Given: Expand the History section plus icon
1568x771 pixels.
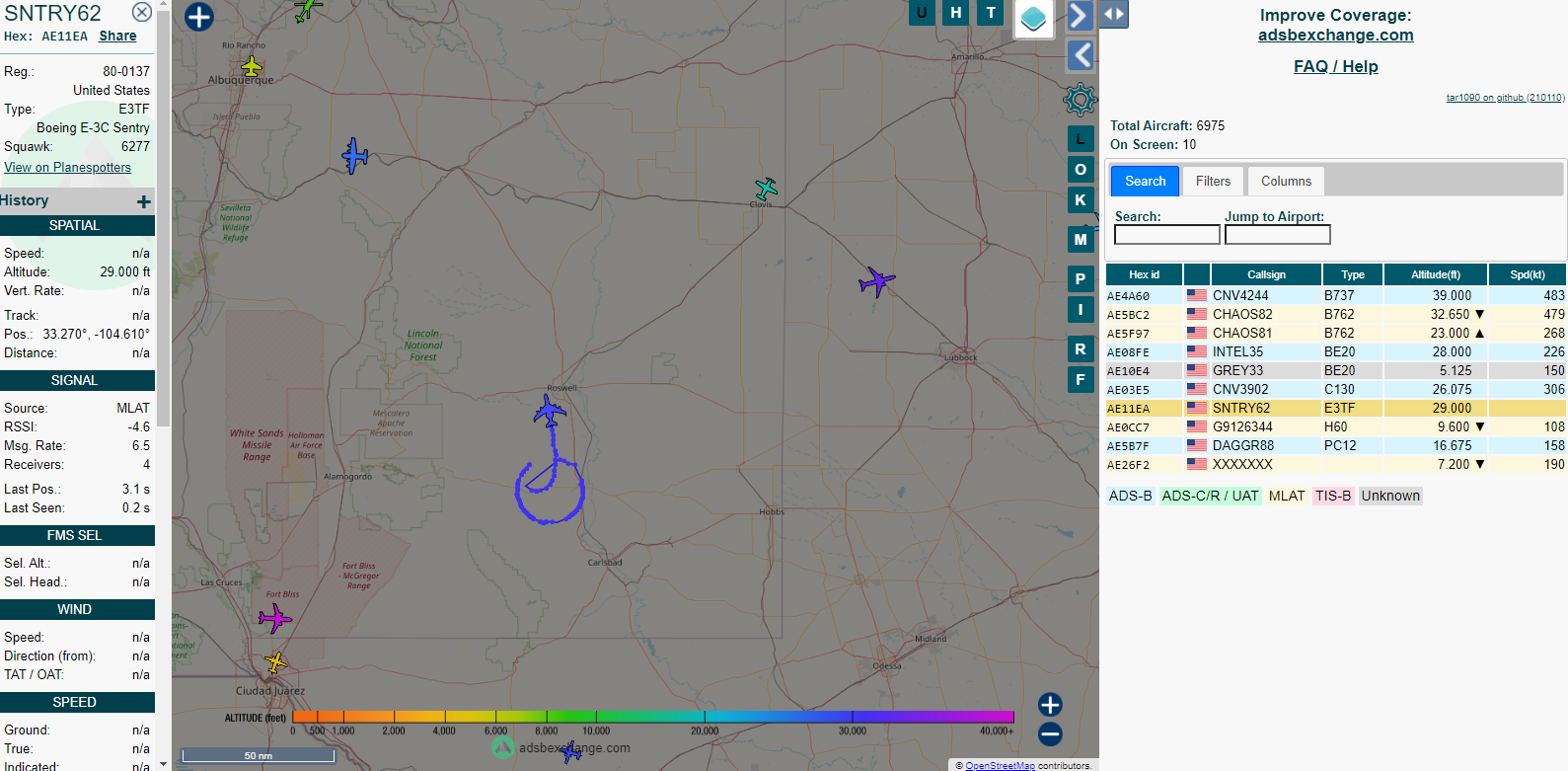Looking at the screenshot, I should (x=144, y=201).
